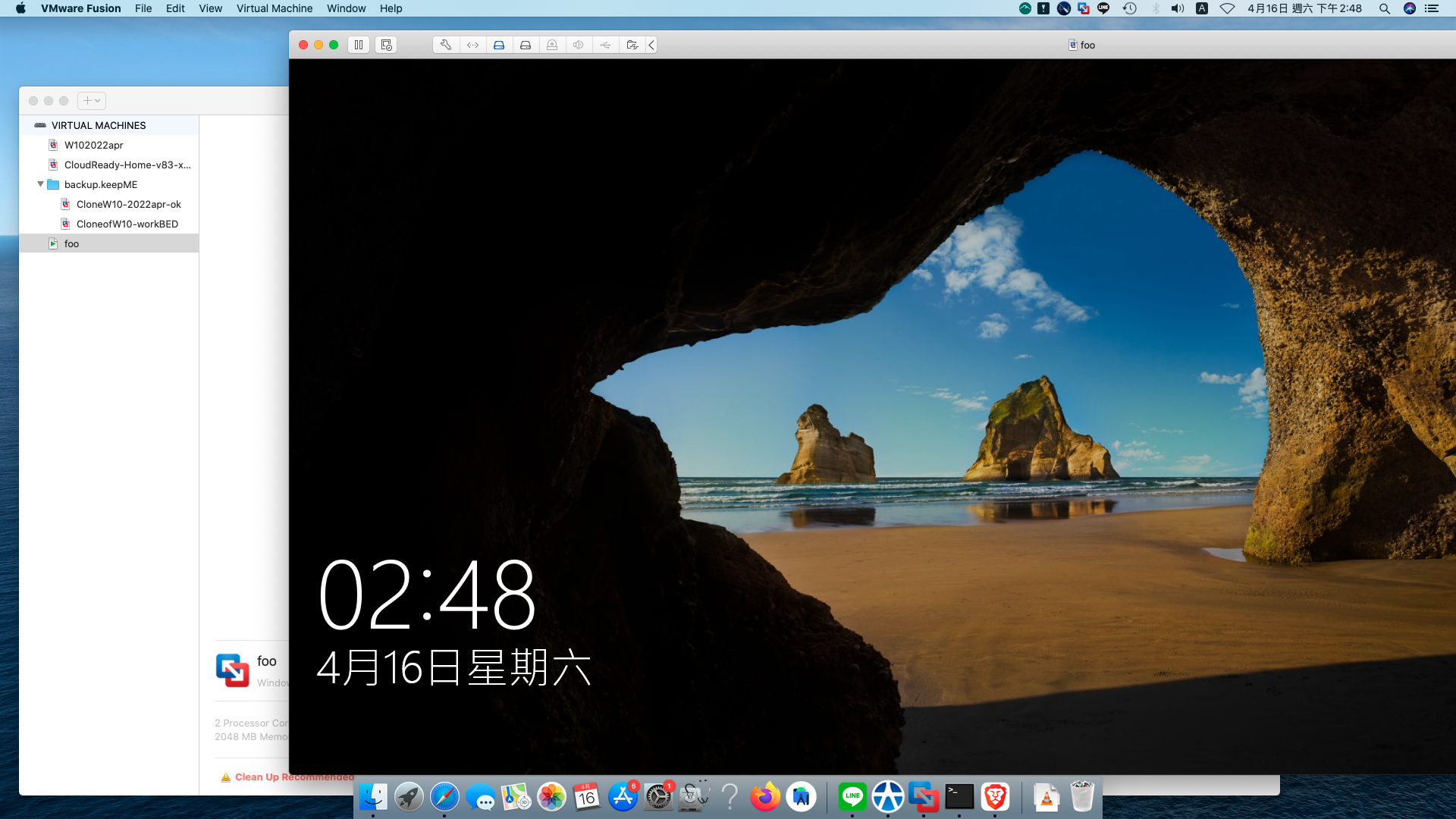This screenshot has height=819, width=1456.
Task: Click the camera device icon
Action: tap(552, 45)
